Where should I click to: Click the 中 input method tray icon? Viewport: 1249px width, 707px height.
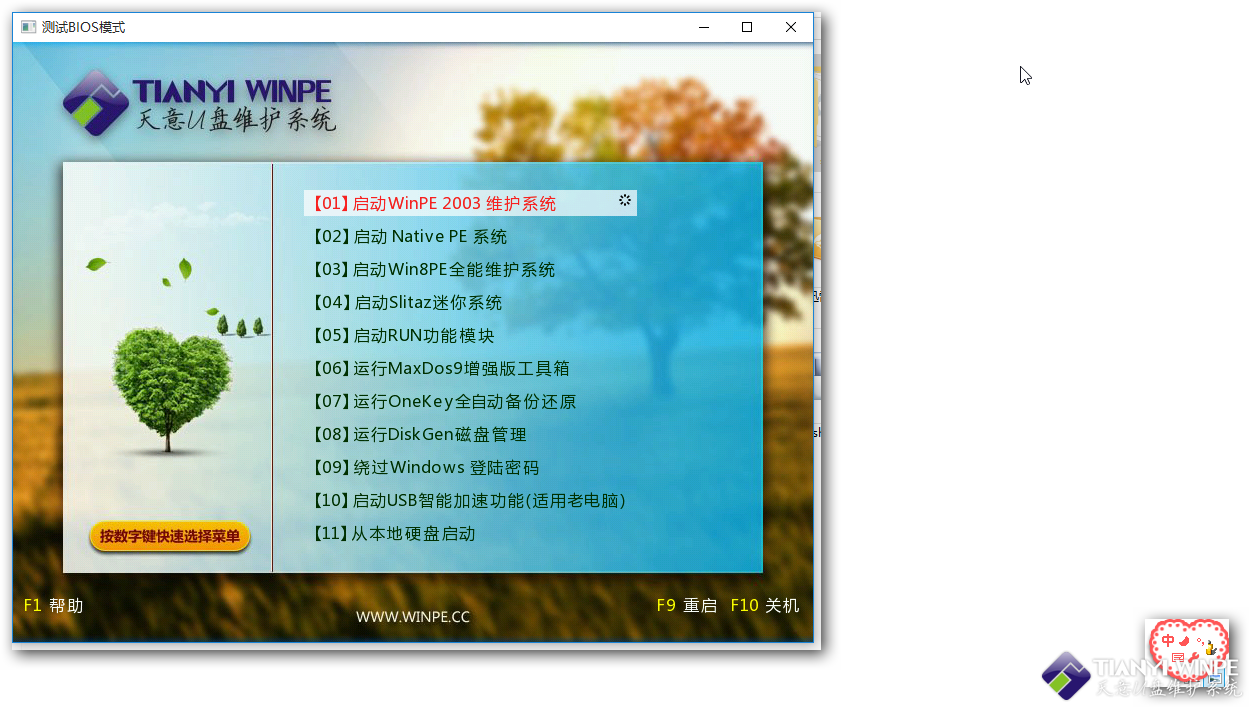pos(1168,640)
